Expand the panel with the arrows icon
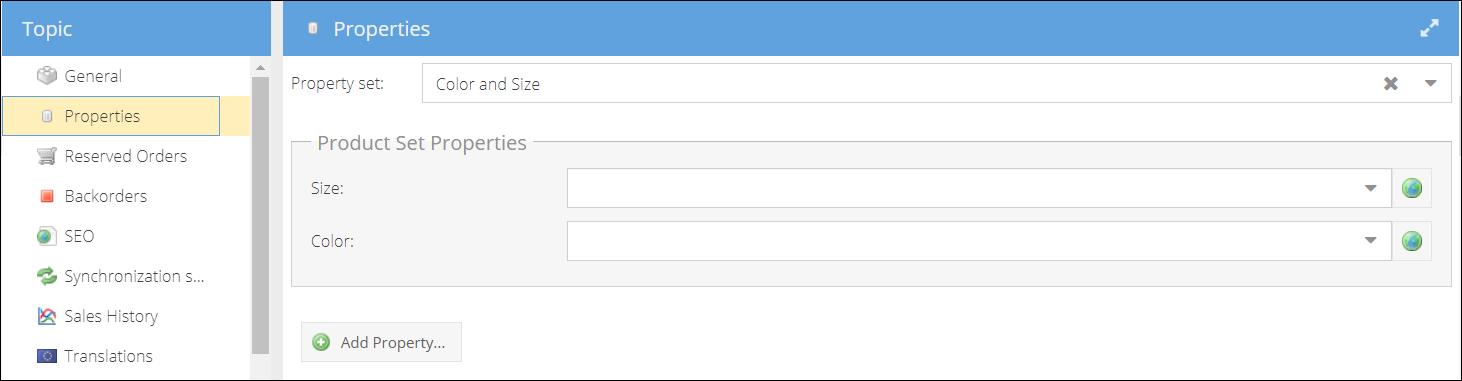Viewport: 1462px width, 381px height. (x=1429, y=29)
